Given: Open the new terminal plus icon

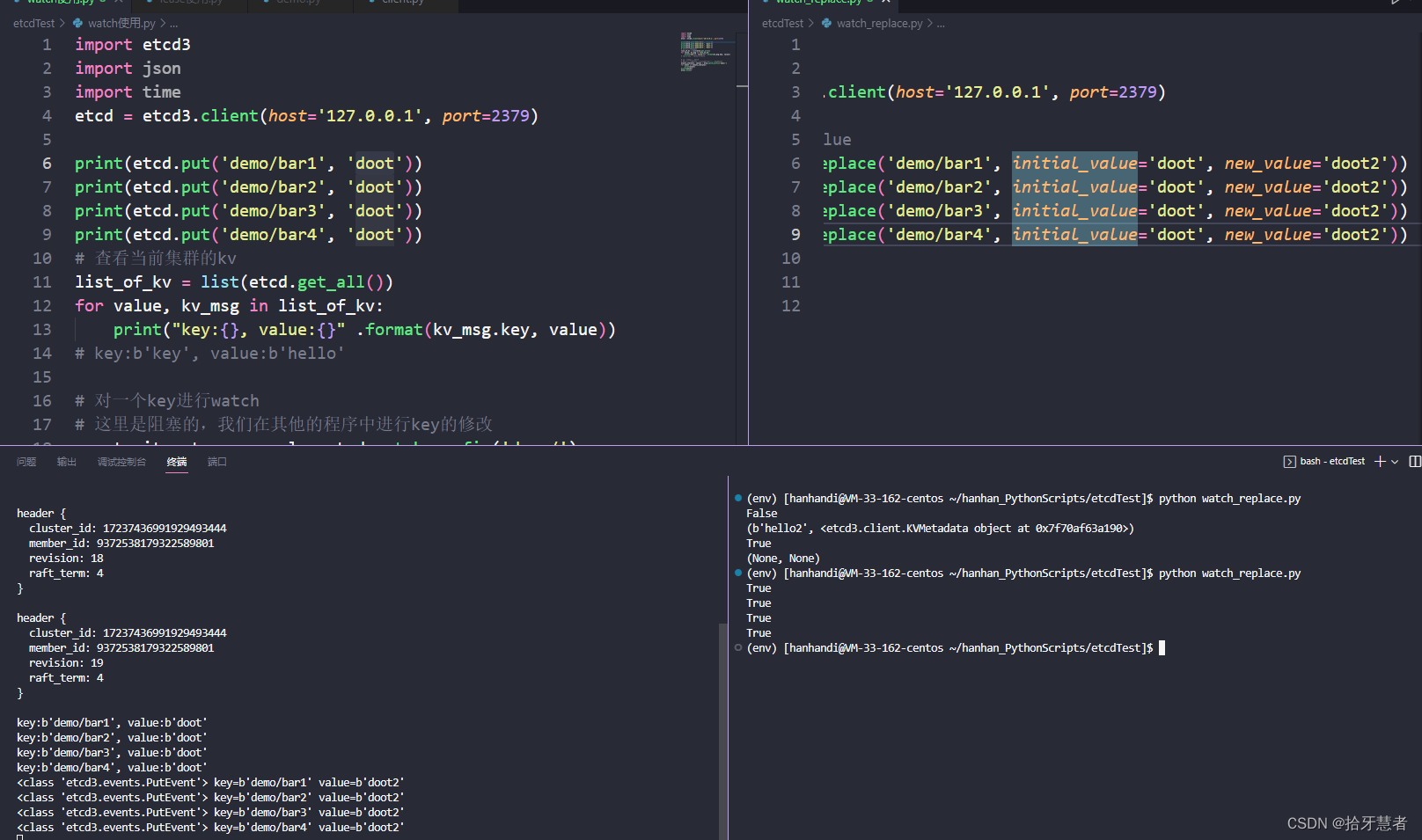Looking at the screenshot, I should (1380, 461).
